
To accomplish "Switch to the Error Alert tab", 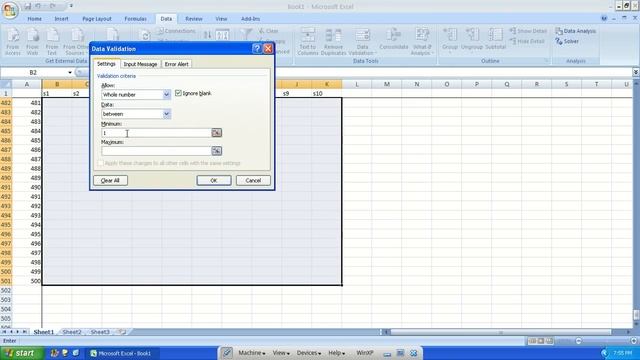I will (176, 64).
